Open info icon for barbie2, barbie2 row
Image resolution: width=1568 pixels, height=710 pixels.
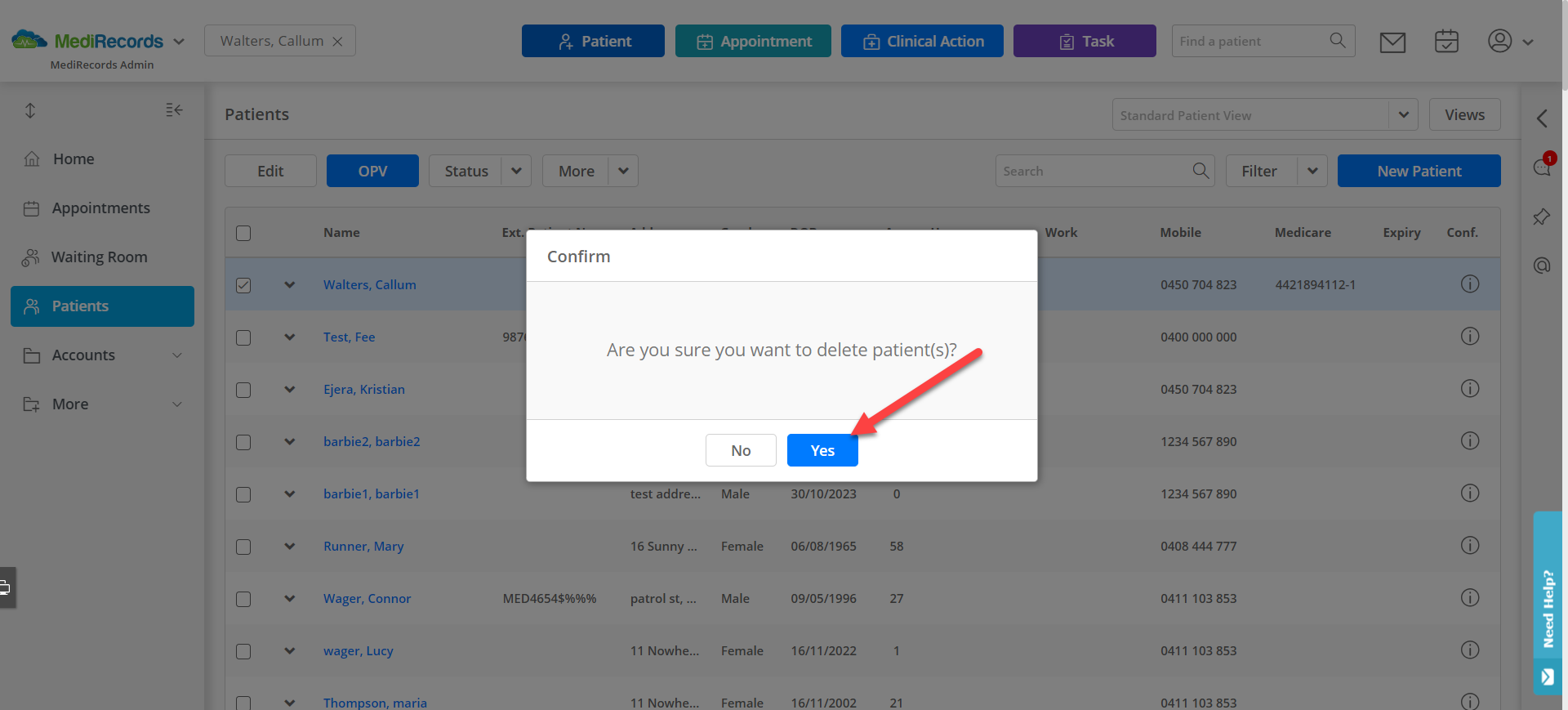[1470, 440]
